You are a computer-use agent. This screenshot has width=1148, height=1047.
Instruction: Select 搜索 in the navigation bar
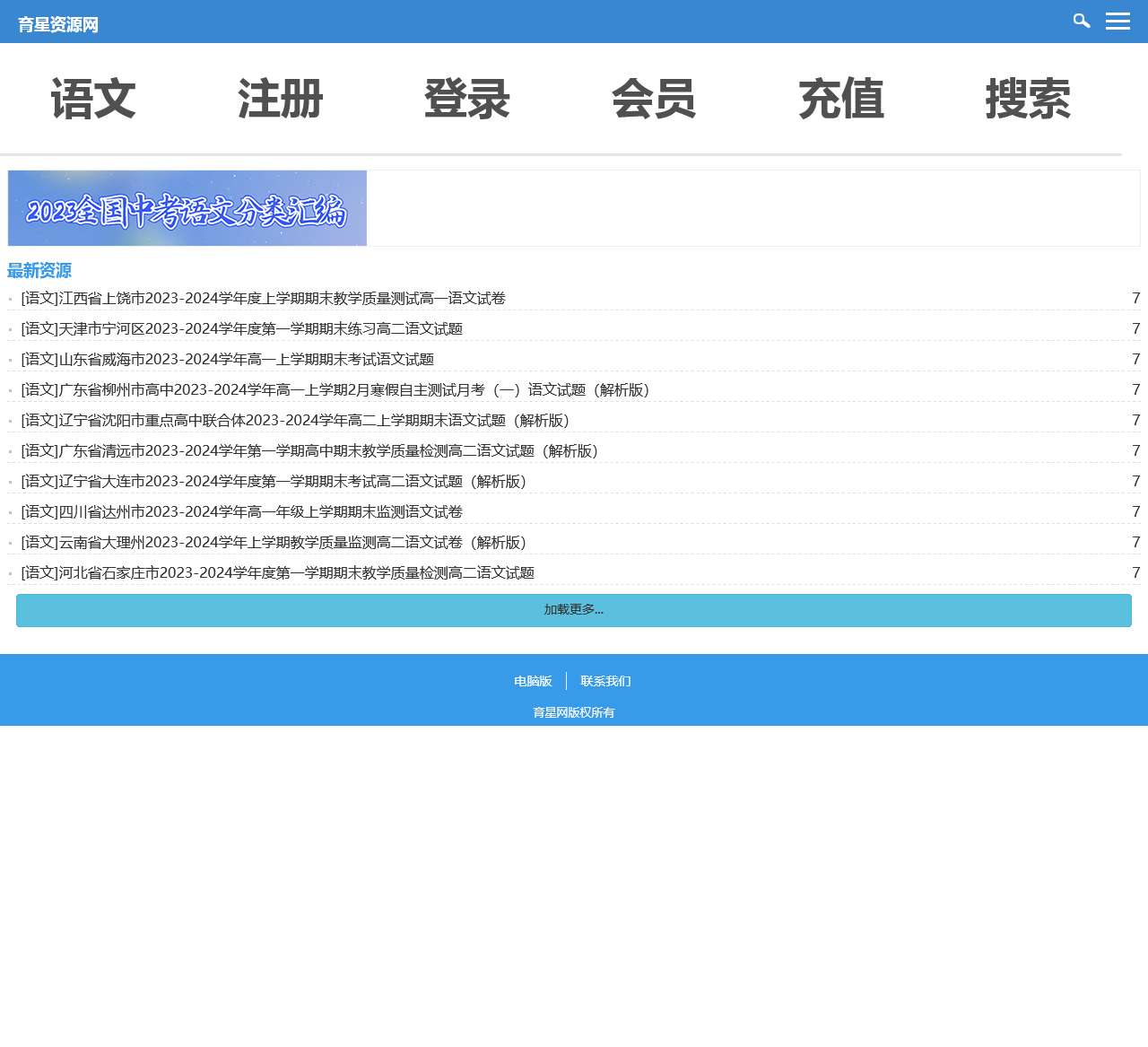coord(1029,99)
